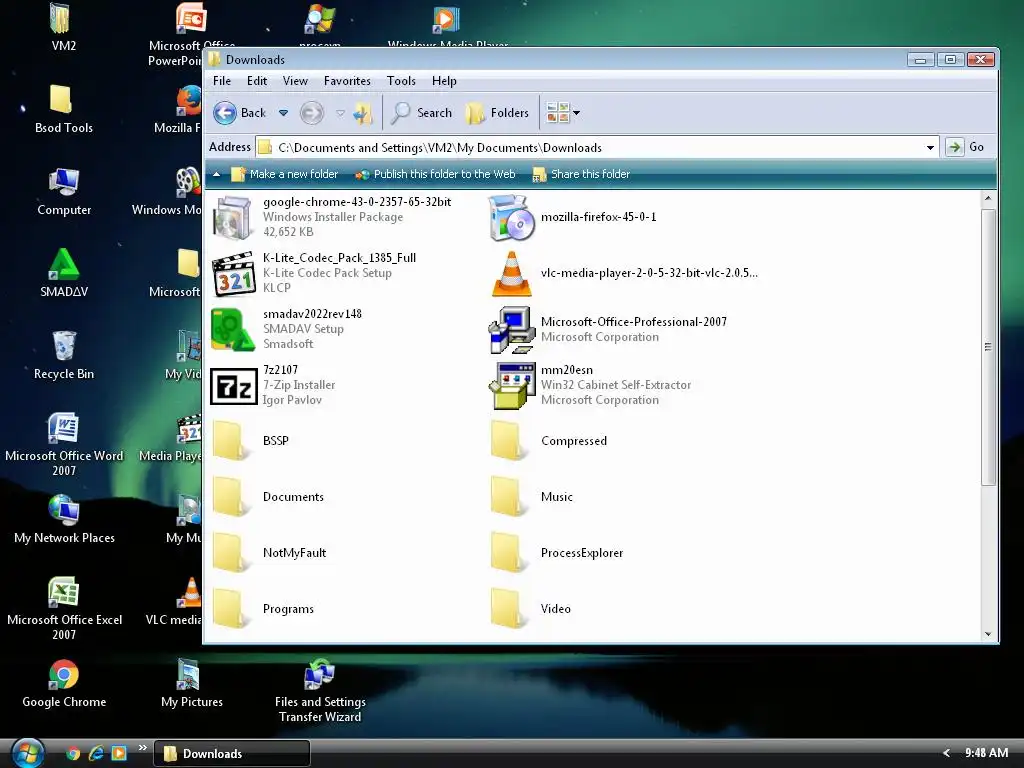
Task: Click Share this folder link
Action: (x=581, y=174)
